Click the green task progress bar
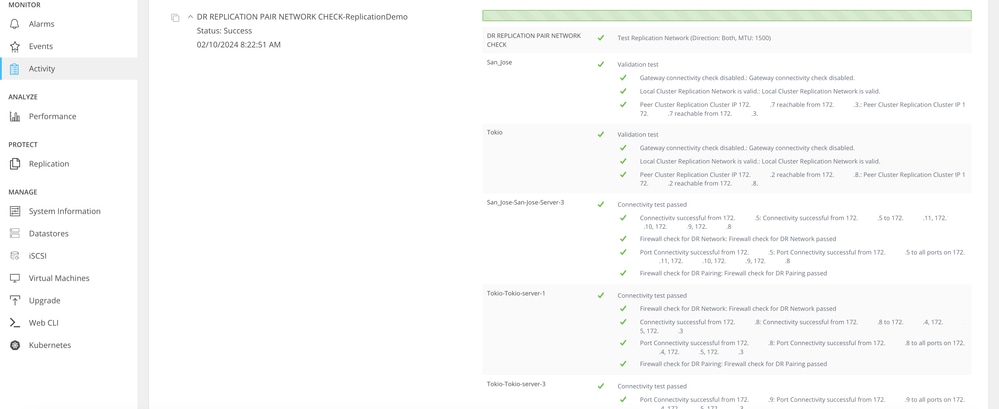 click(727, 16)
